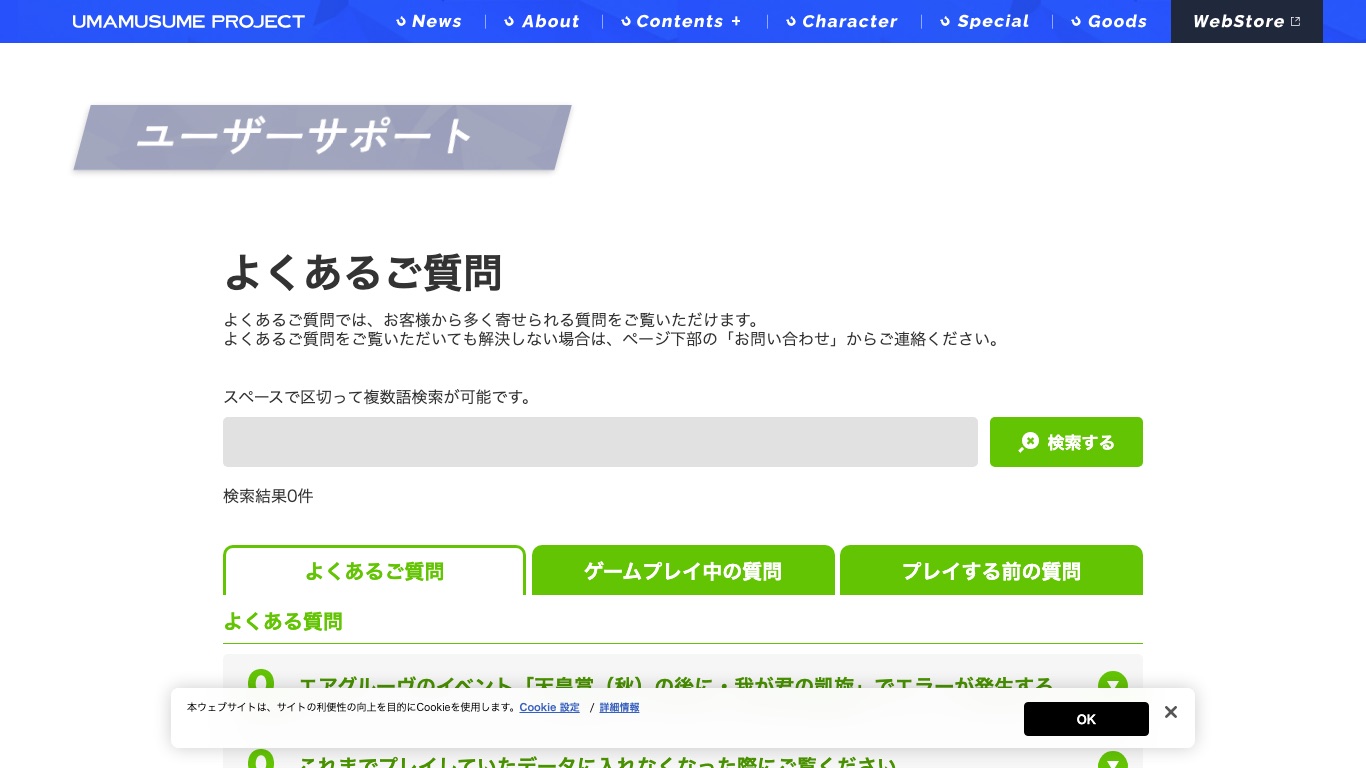Image resolution: width=1366 pixels, height=768 pixels.
Task: Accept cookies with the OK button
Action: click(1086, 719)
